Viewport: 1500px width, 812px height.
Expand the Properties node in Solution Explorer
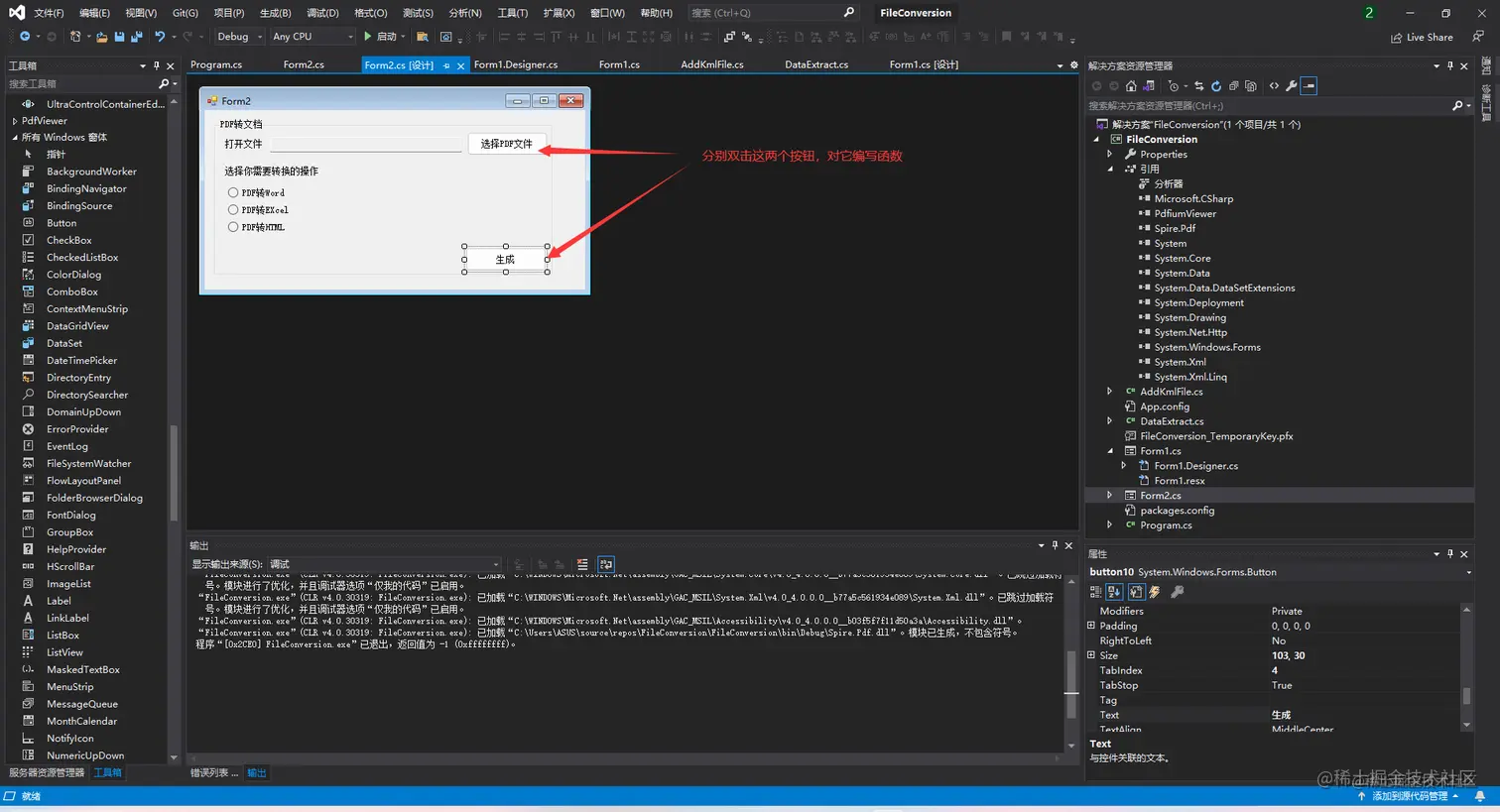click(1110, 154)
